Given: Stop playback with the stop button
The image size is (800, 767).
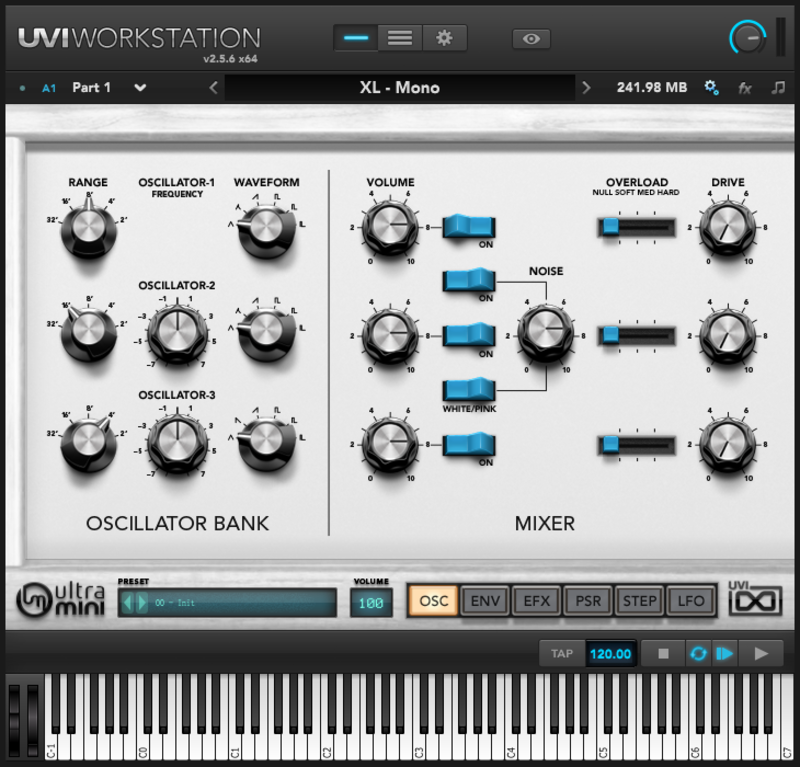Looking at the screenshot, I should [663, 654].
